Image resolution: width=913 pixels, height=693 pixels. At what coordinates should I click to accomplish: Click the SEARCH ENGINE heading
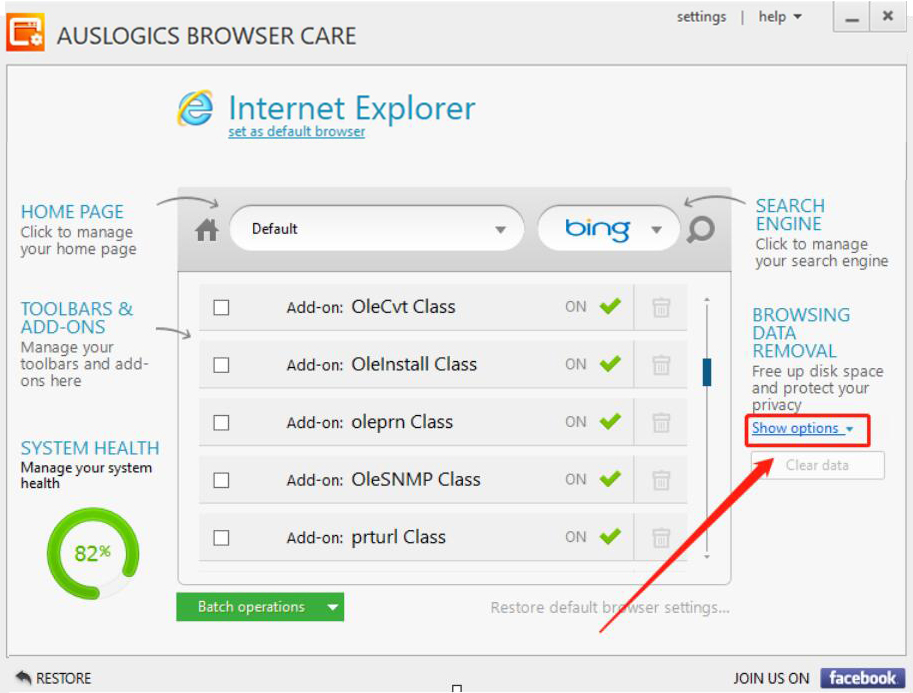click(x=790, y=215)
